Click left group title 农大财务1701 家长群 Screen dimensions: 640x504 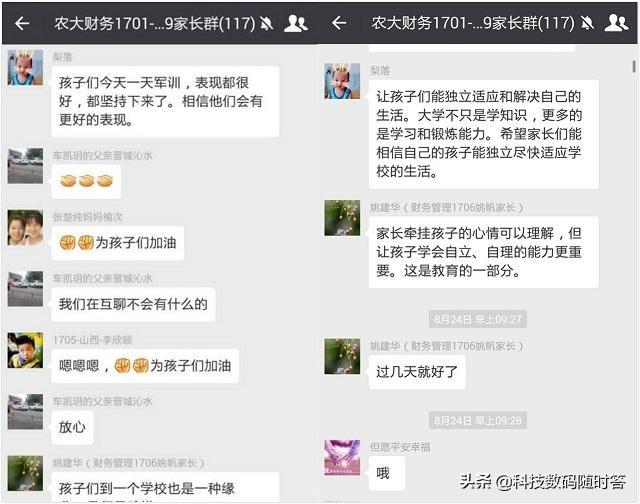click(x=155, y=24)
